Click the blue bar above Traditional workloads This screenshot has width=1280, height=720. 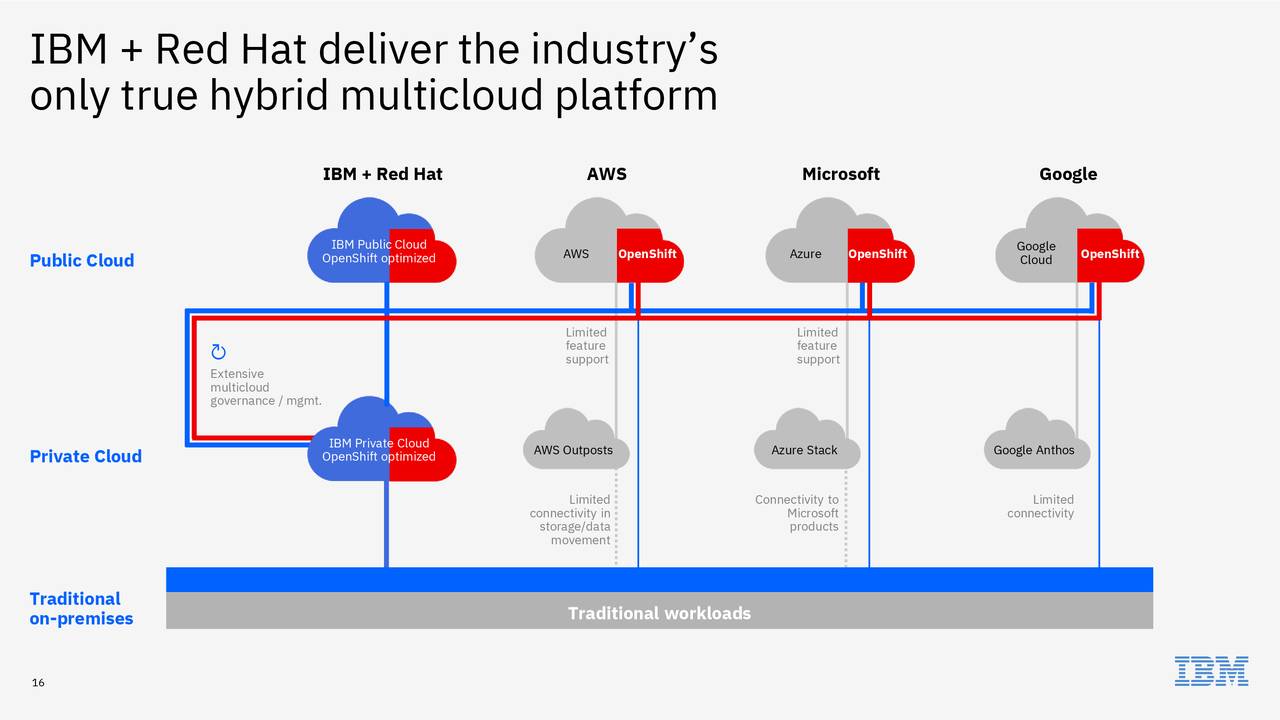pos(659,579)
